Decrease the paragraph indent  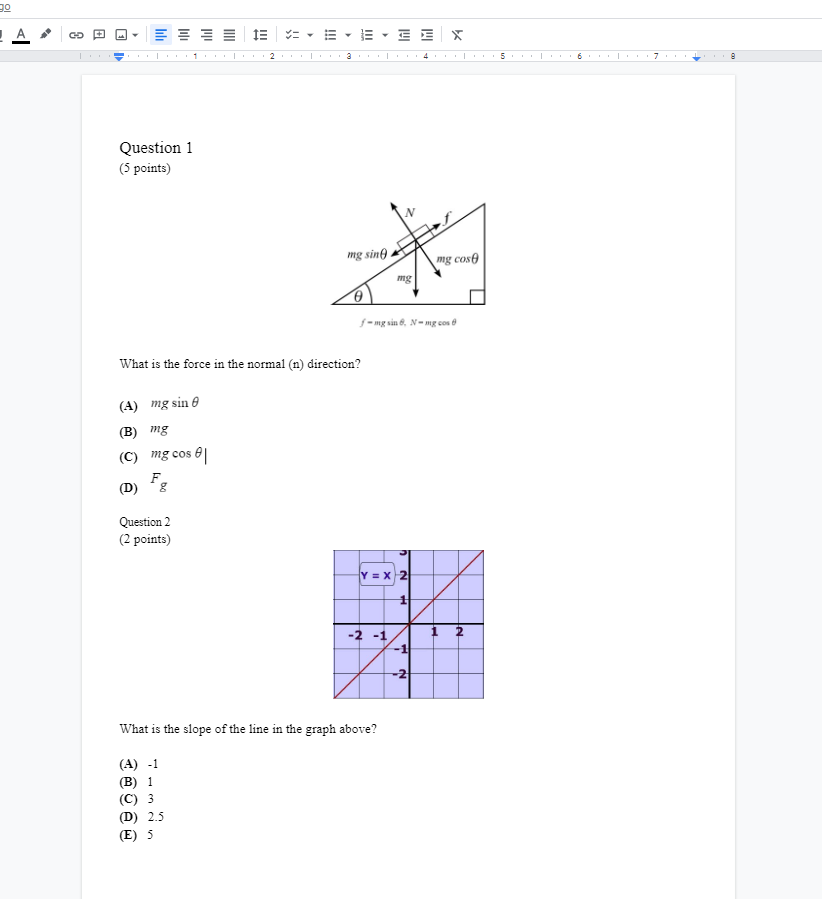tap(404, 35)
